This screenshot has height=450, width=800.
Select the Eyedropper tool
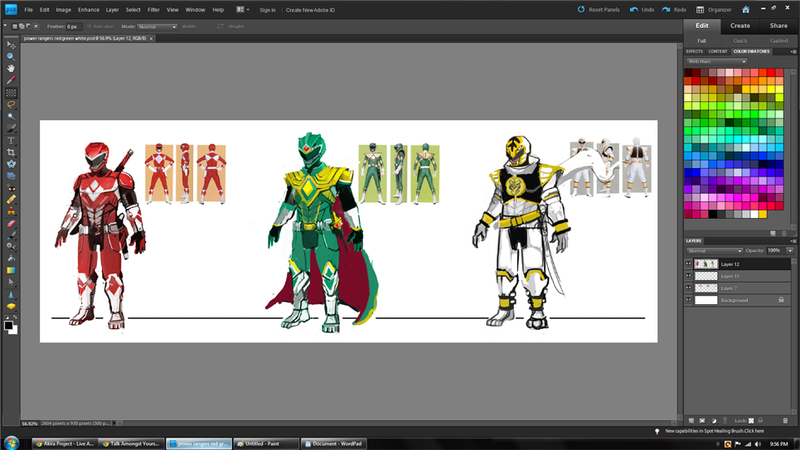(x=11, y=81)
